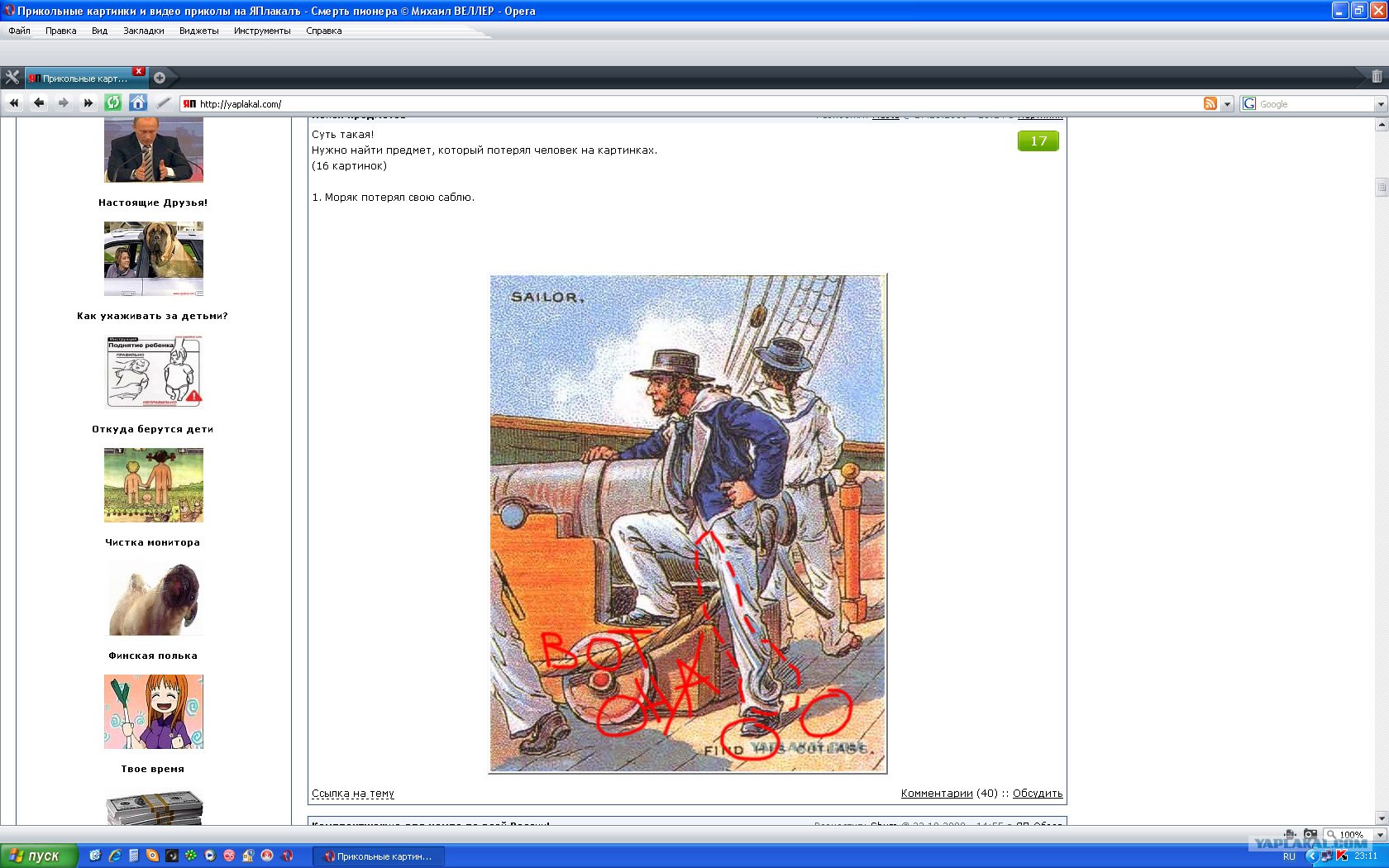
Task: Click the RU language indicator
Action: coord(1289,856)
